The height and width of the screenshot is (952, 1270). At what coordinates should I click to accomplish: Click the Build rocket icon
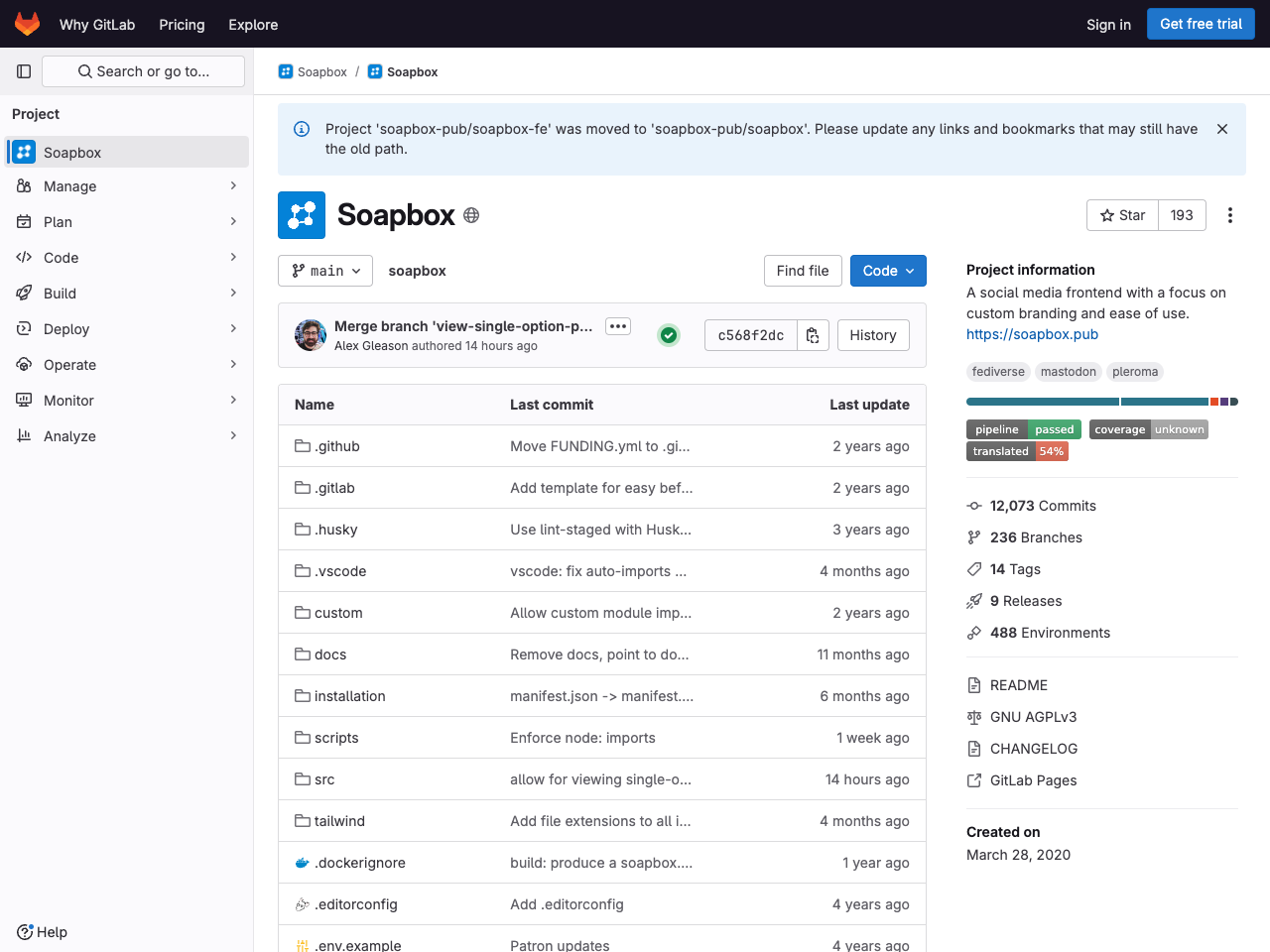coord(24,294)
